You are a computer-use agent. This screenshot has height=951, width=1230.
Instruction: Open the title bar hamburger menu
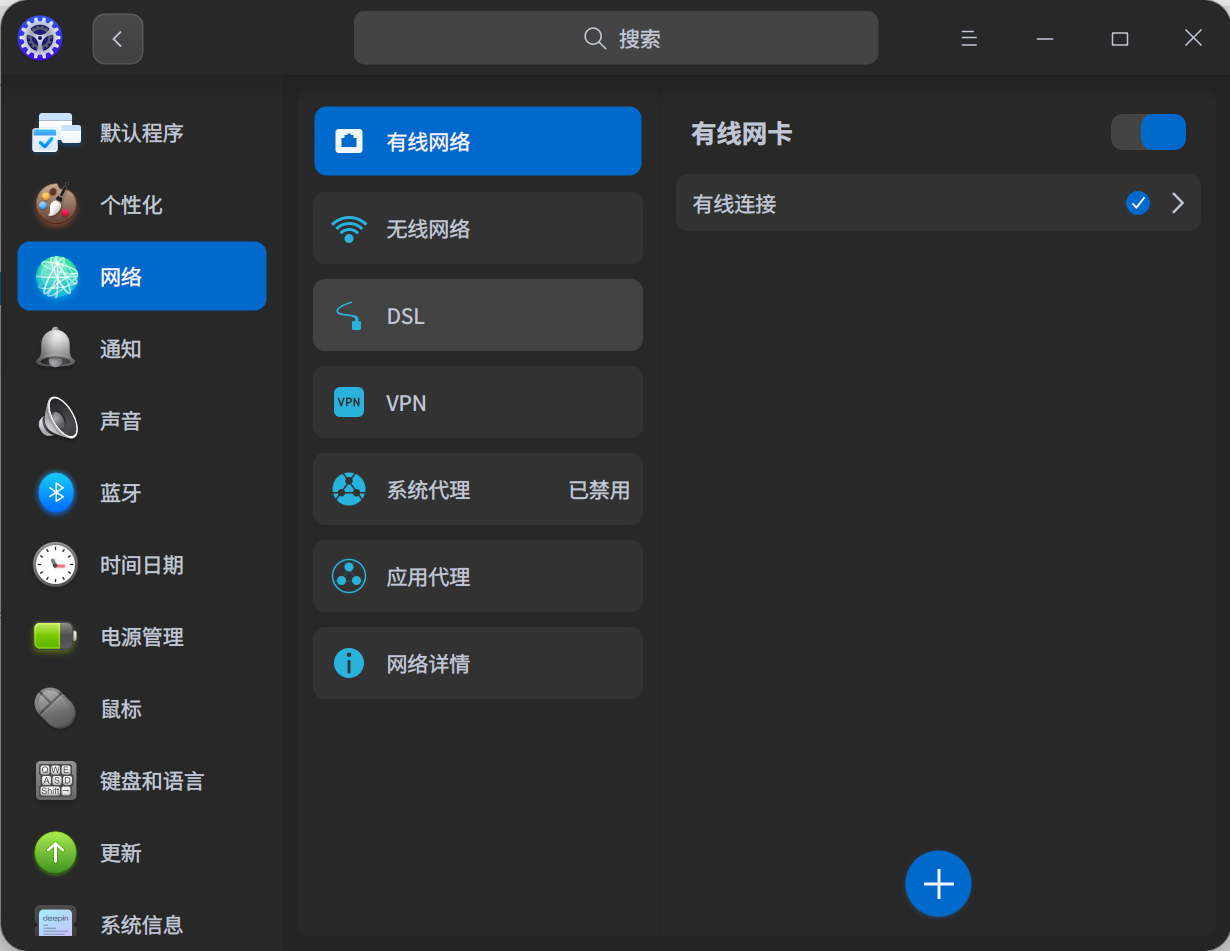tap(968, 38)
